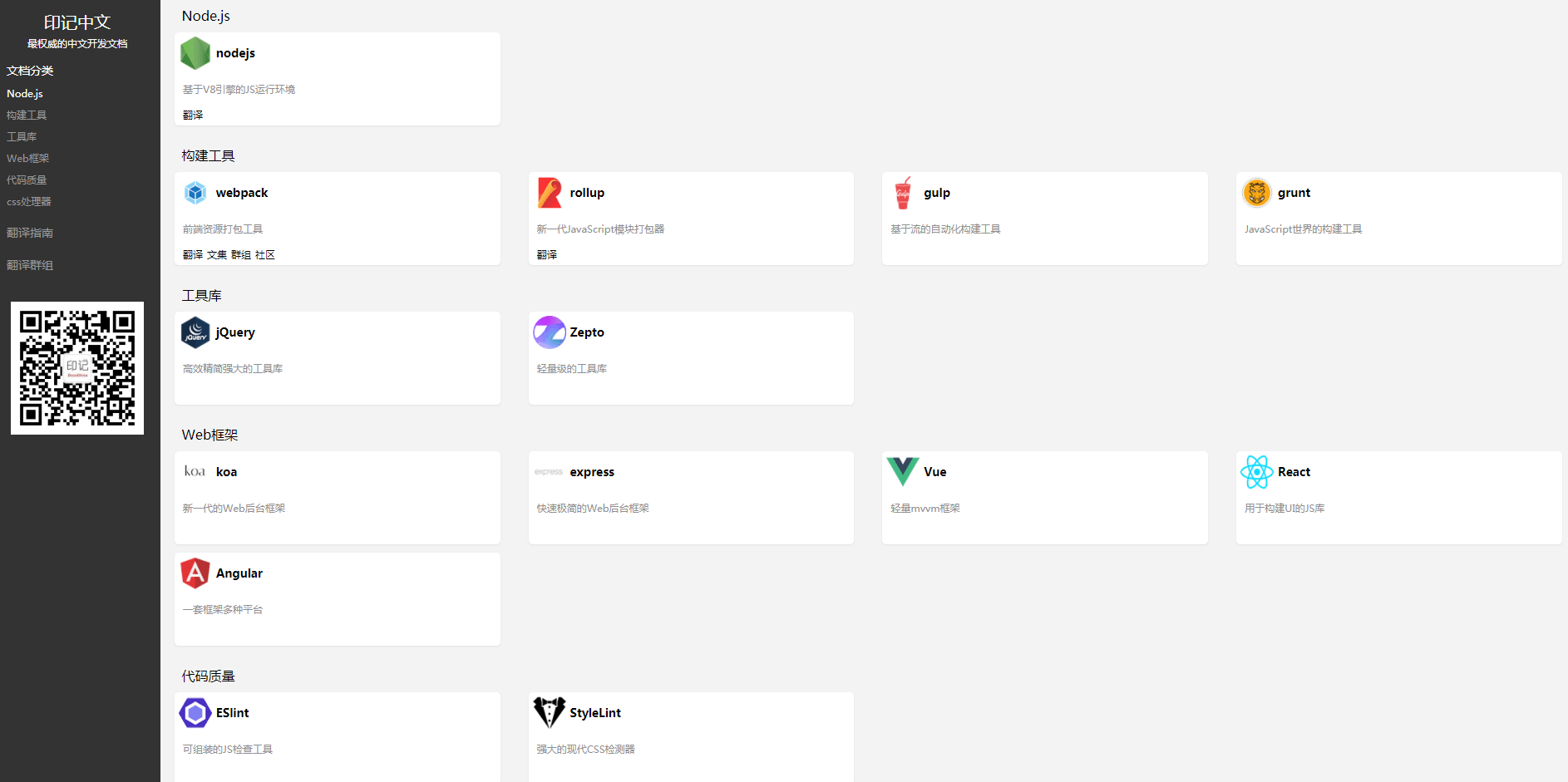Open the Zepto purple circle icon
This screenshot has width=1568, height=782.
[x=549, y=332]
